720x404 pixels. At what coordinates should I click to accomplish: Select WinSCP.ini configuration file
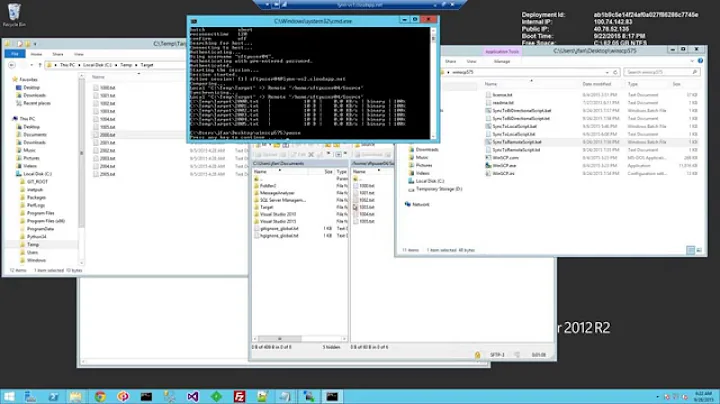coord(503,174)
